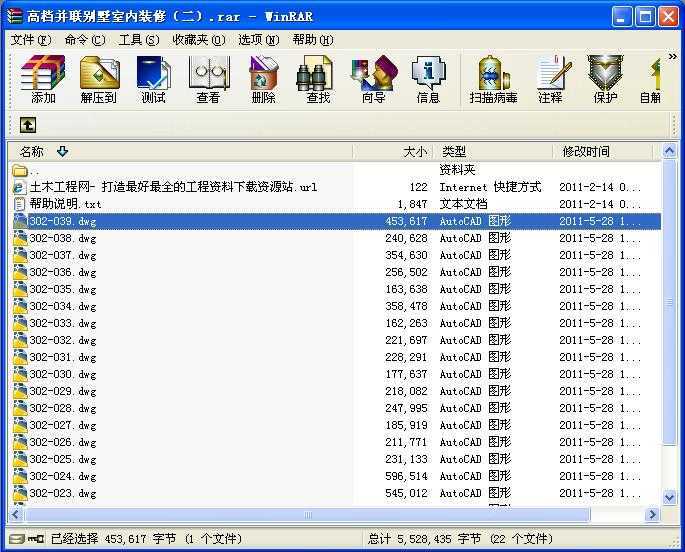Click the DWG icon of 302-023.dwg

tap(20, 493)
